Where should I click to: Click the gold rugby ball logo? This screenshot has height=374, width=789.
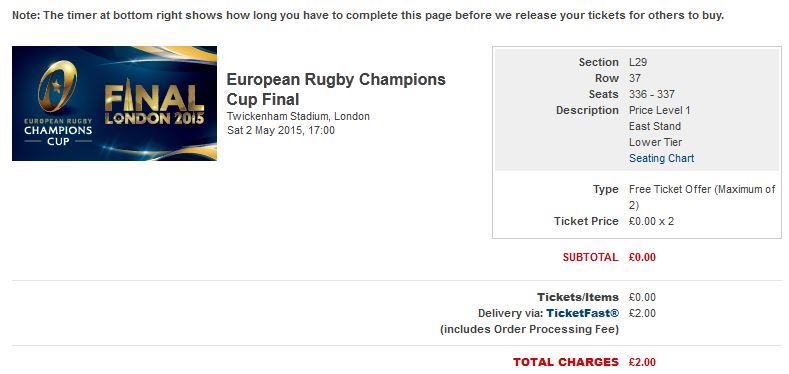[57, 86]
